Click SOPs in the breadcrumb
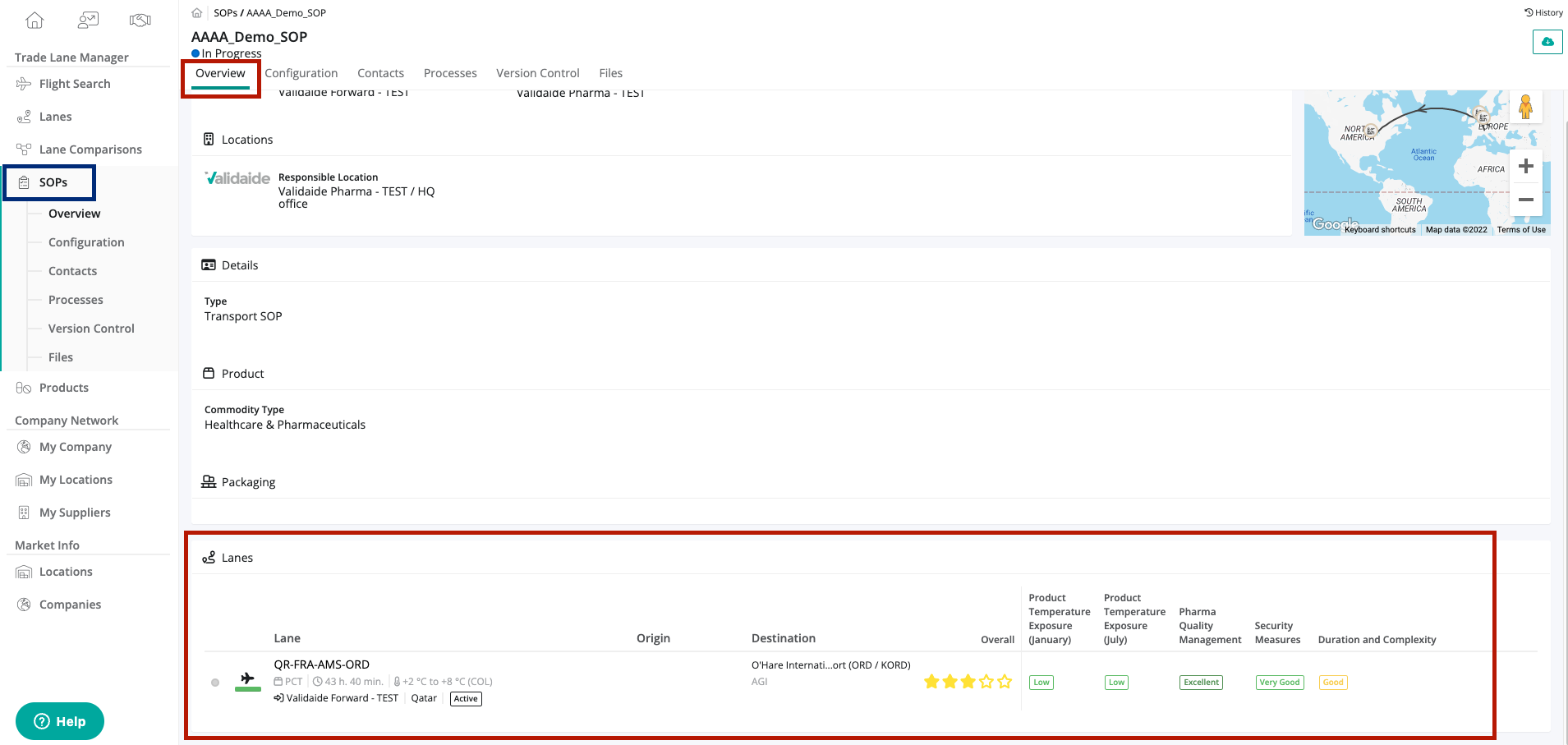This screenshot has height=745, width=1568. coord(226,13)
